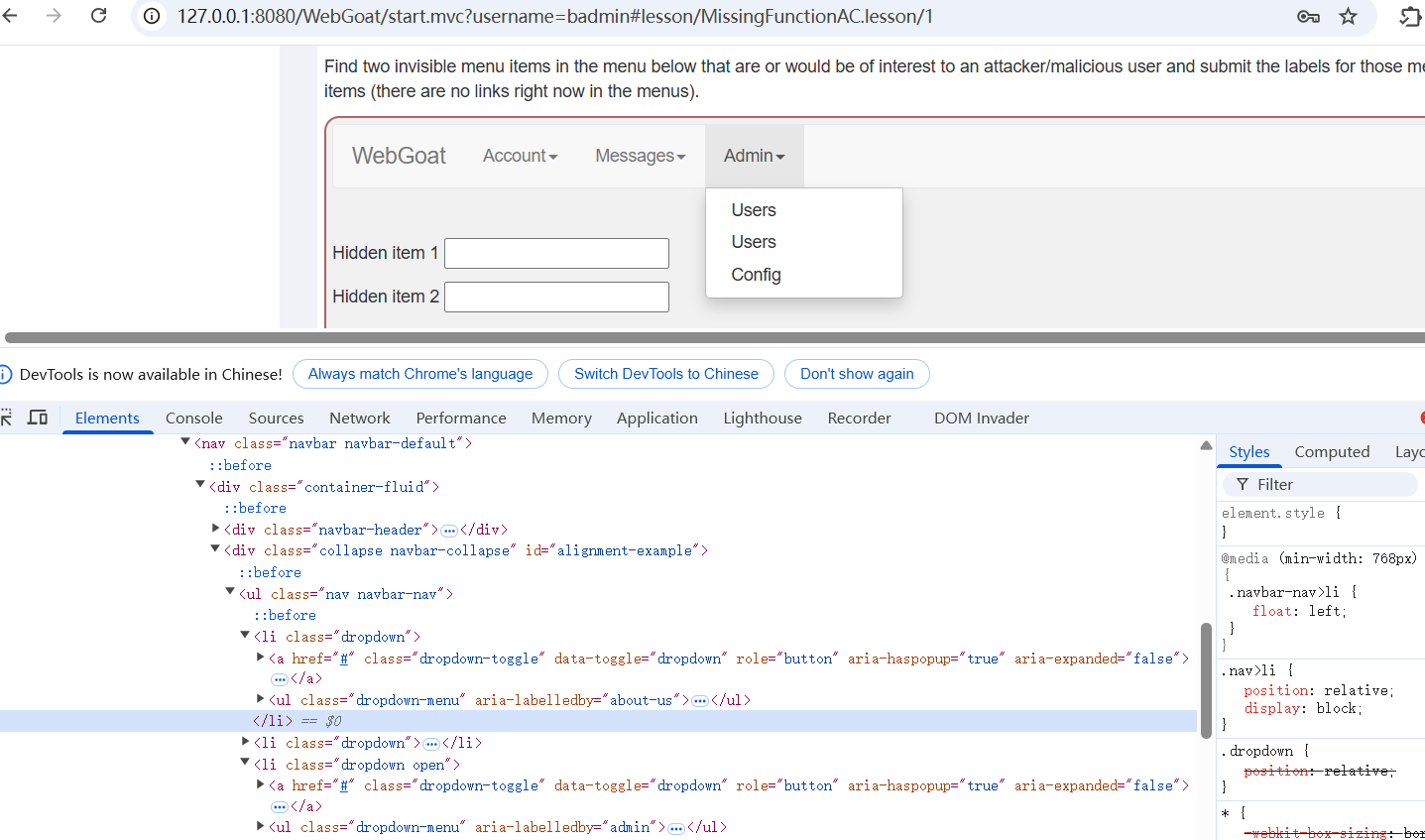Screen dimensions: 1425x840
Task: Collapse the Admin dropdown menu
Action: click(x=754, y=156)
